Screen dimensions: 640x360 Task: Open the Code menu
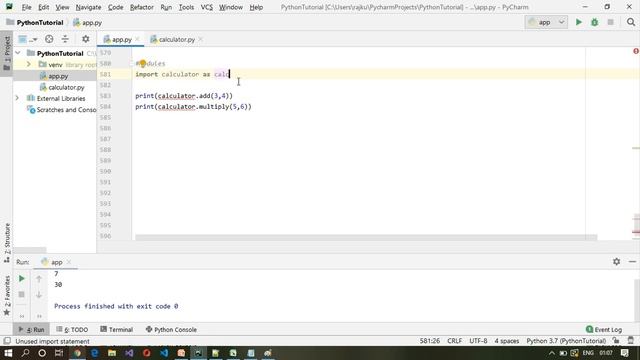(x=116, y=7)
